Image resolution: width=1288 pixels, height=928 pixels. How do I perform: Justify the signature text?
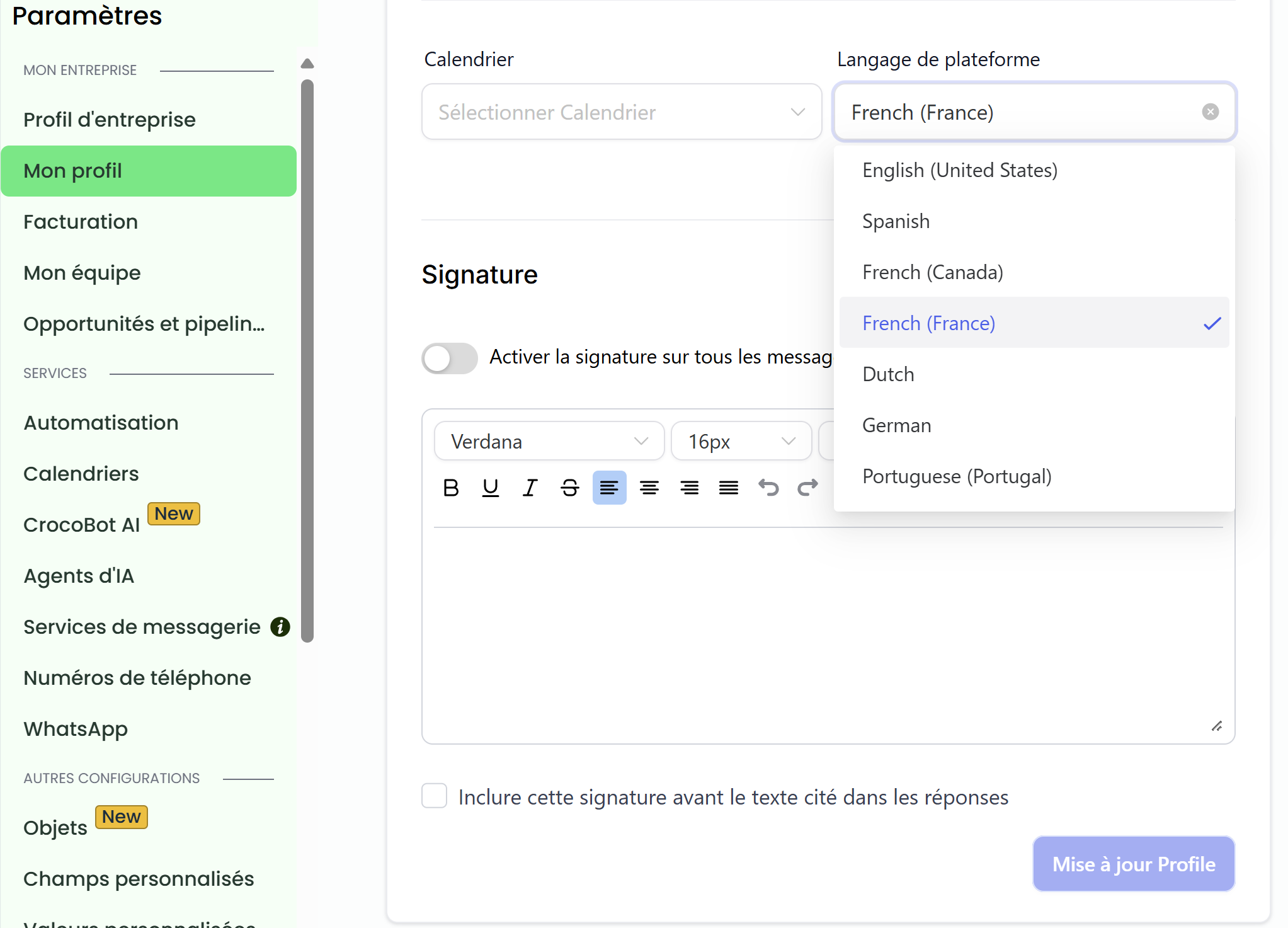[x=729, y=488]
